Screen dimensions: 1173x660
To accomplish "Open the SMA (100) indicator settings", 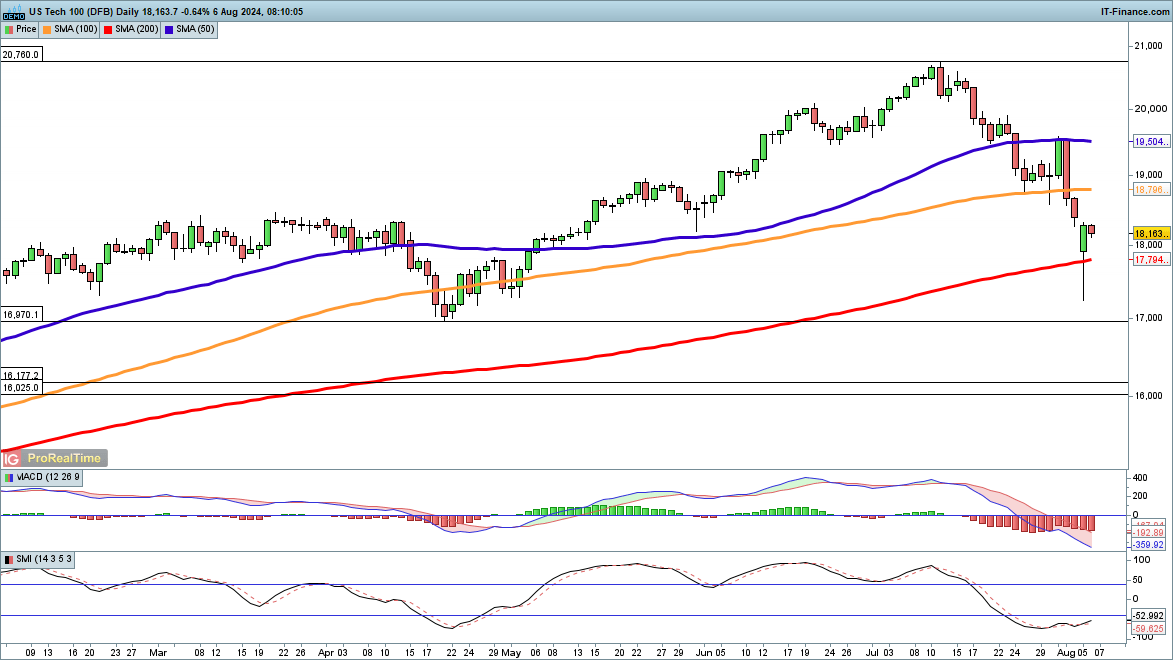I will click(x=74, y=30).
